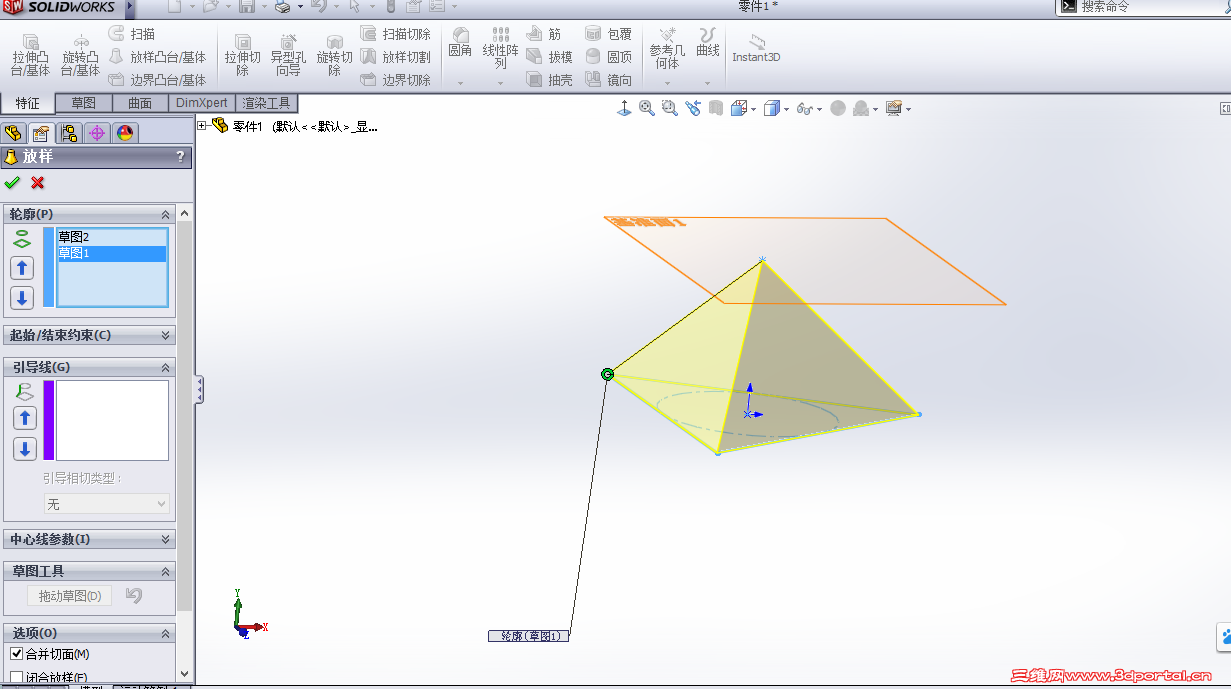Open the DimXpertManager tab icon
Viewport: 1231px width, 689px height.
[x=97, y=133]
